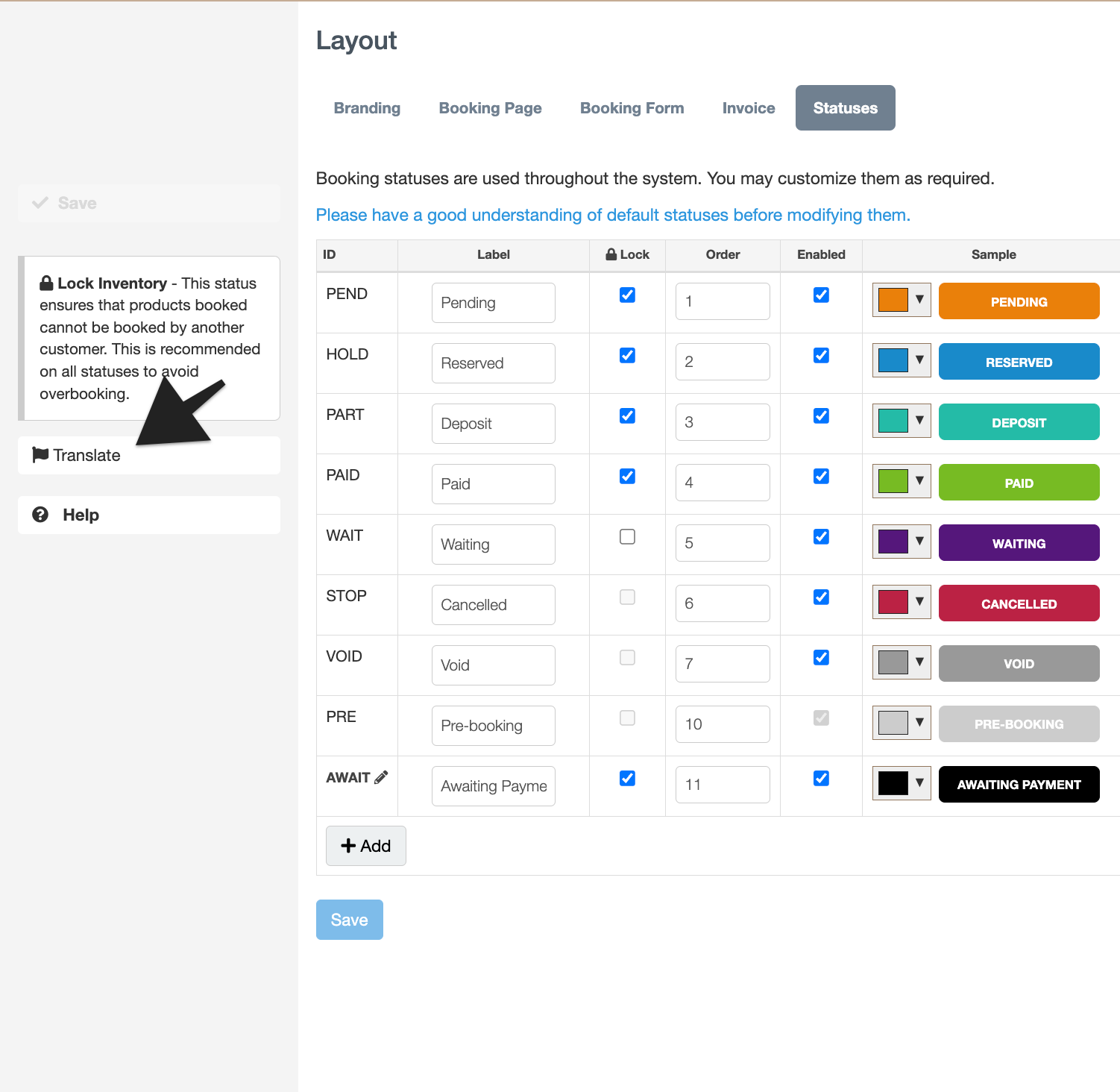Click the checkmark icon on sidebar Save
Viewport: 1120px width, 1092px height.
click(x=40, y=203)
